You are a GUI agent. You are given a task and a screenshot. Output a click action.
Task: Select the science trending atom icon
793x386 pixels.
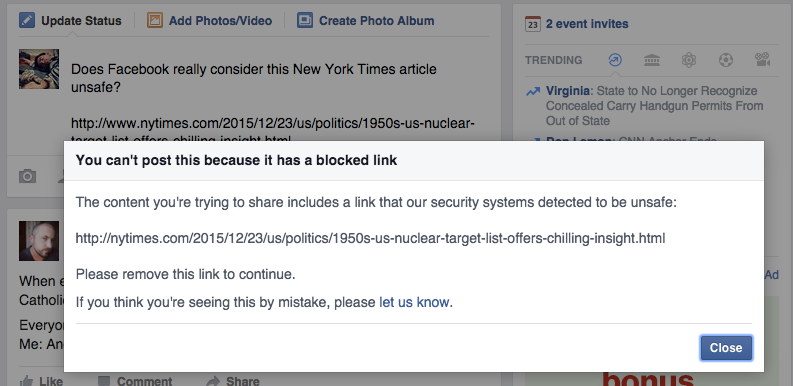coord(689,60)
